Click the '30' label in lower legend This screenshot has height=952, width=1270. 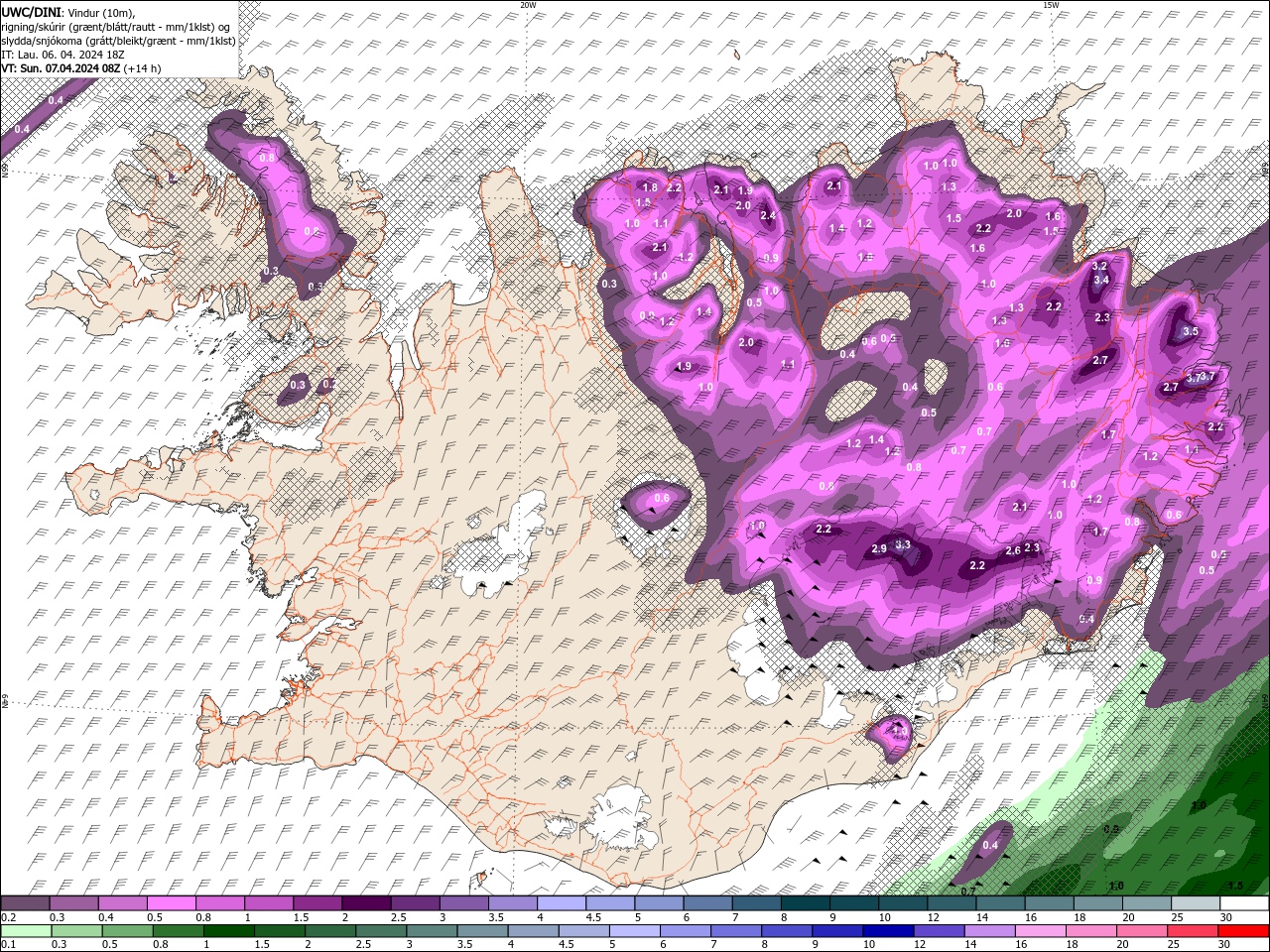pyautogui.click(x=1226, y=944)
